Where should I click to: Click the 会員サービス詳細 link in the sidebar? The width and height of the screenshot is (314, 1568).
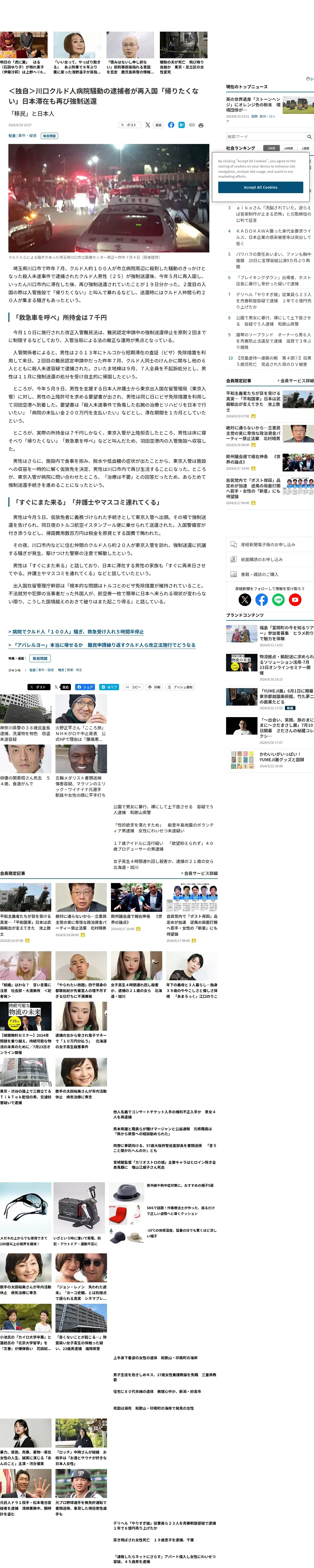click(x=295, y=381)
